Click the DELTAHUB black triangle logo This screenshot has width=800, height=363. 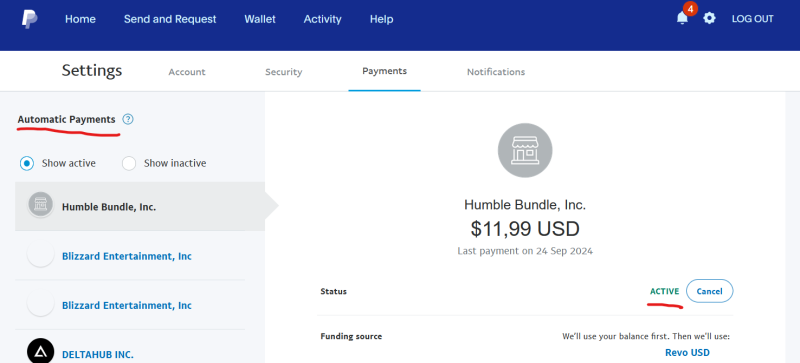point(40,352)
